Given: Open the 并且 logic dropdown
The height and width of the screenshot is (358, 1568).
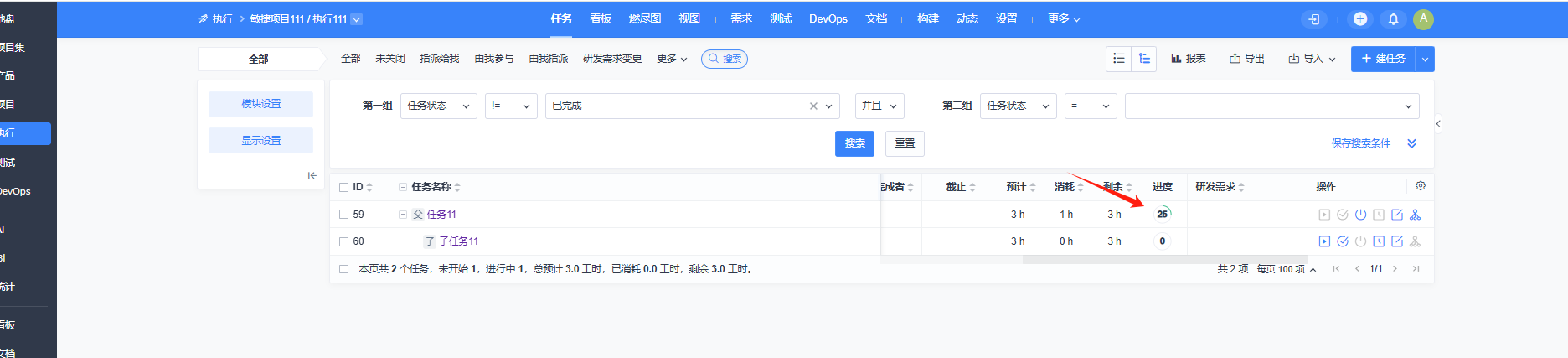Looking at the screenshot, I should 879,106.
